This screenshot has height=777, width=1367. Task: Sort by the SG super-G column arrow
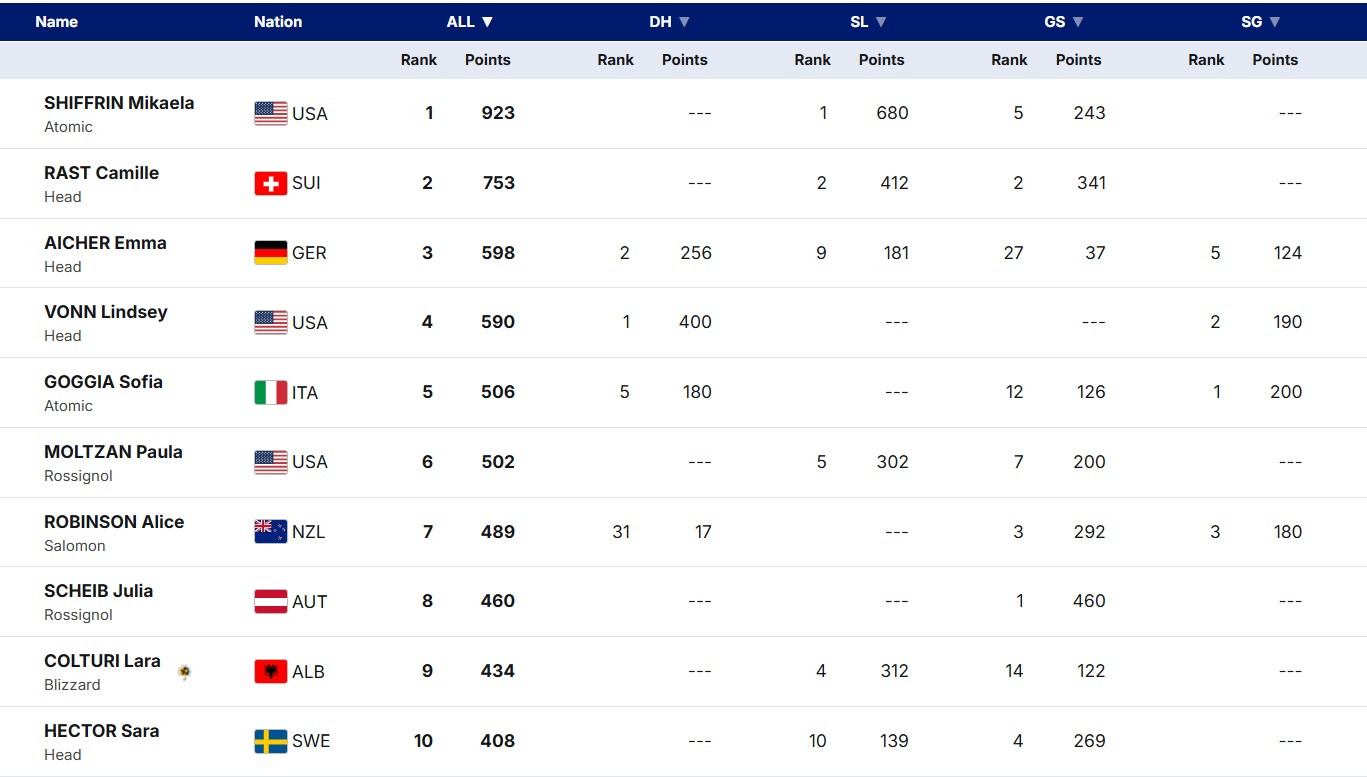[x=1275, y=22]
